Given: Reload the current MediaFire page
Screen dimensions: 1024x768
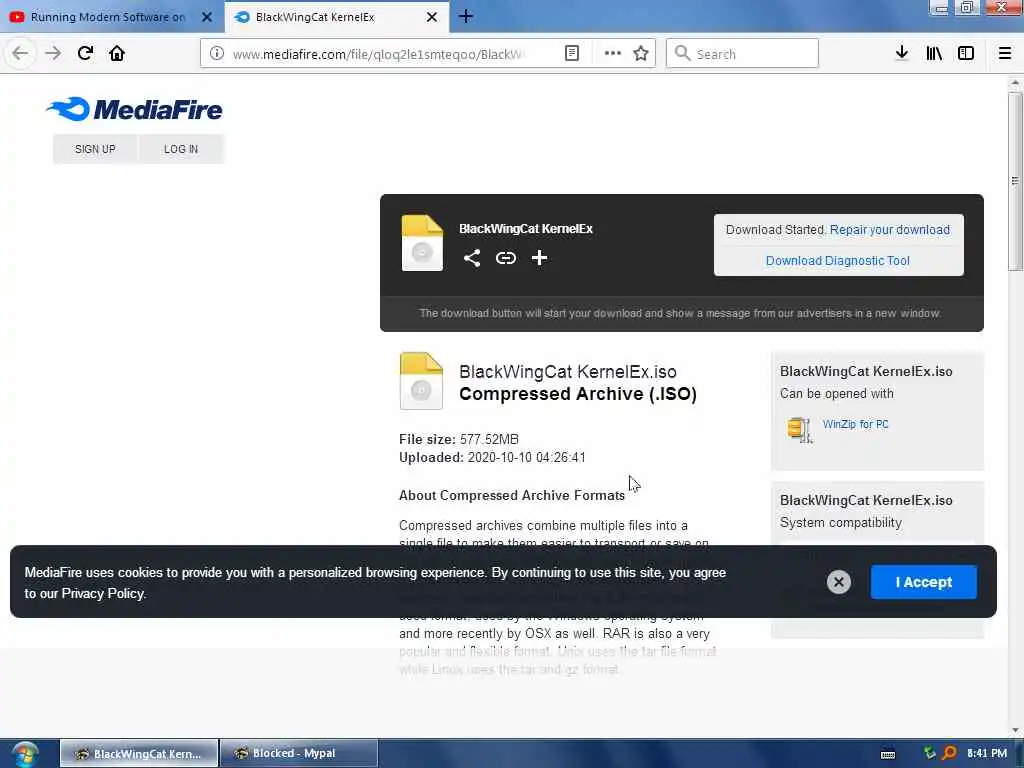Looking at the screenshot, I should (85, 54).
